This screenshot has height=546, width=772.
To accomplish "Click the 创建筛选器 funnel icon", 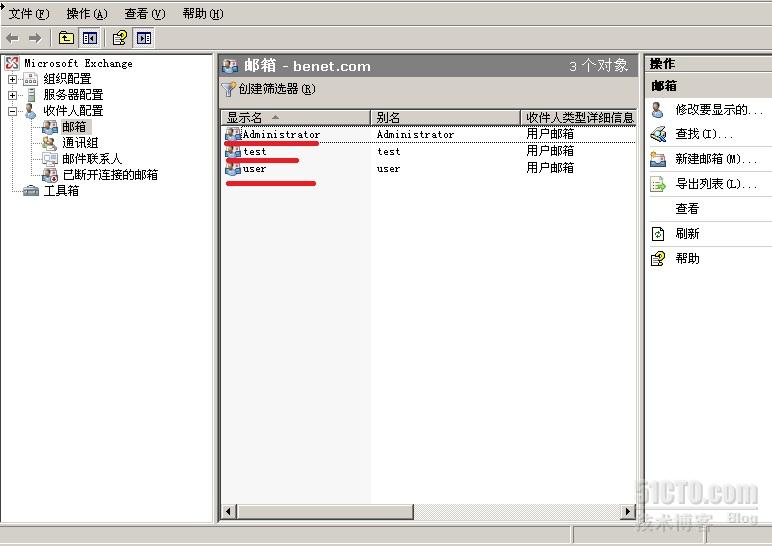I will [228, 89].
